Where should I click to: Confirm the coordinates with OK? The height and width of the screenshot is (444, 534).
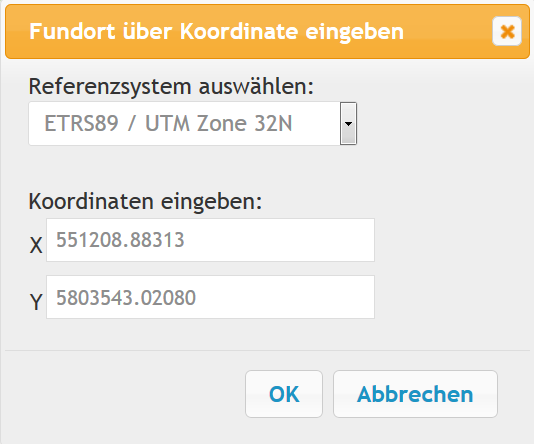(x=284, y=394)
